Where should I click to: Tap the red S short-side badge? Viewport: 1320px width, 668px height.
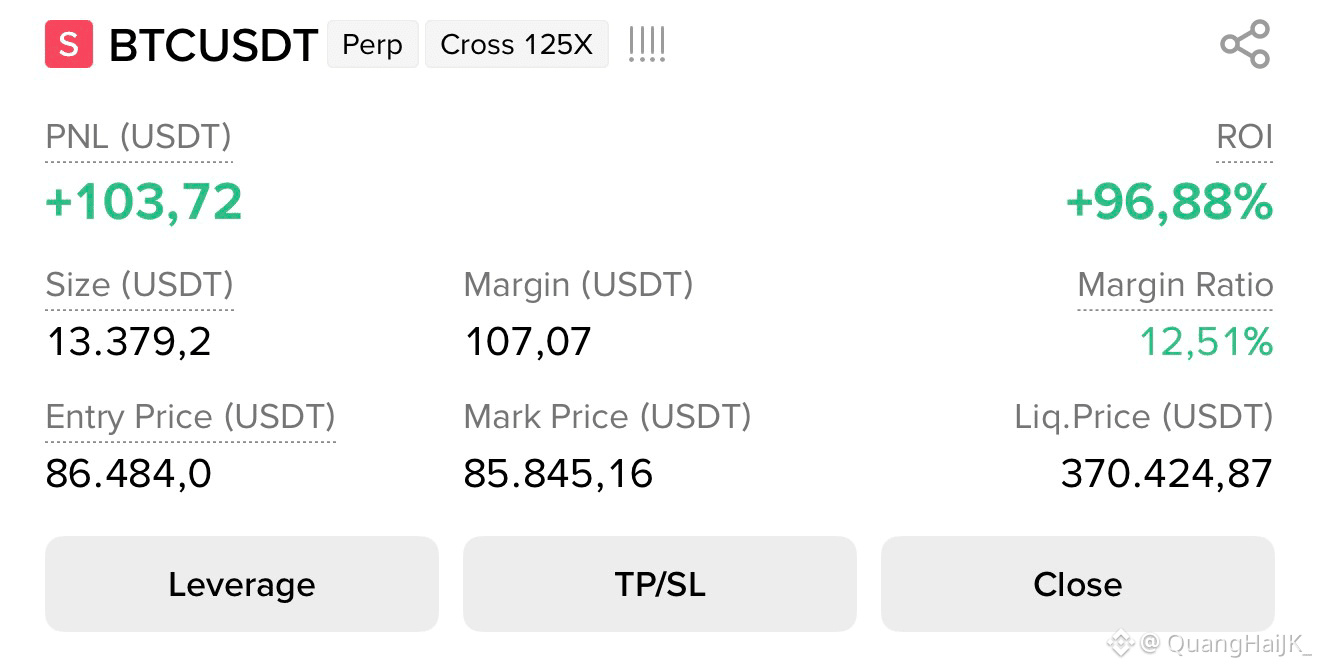tap(69, 44)
